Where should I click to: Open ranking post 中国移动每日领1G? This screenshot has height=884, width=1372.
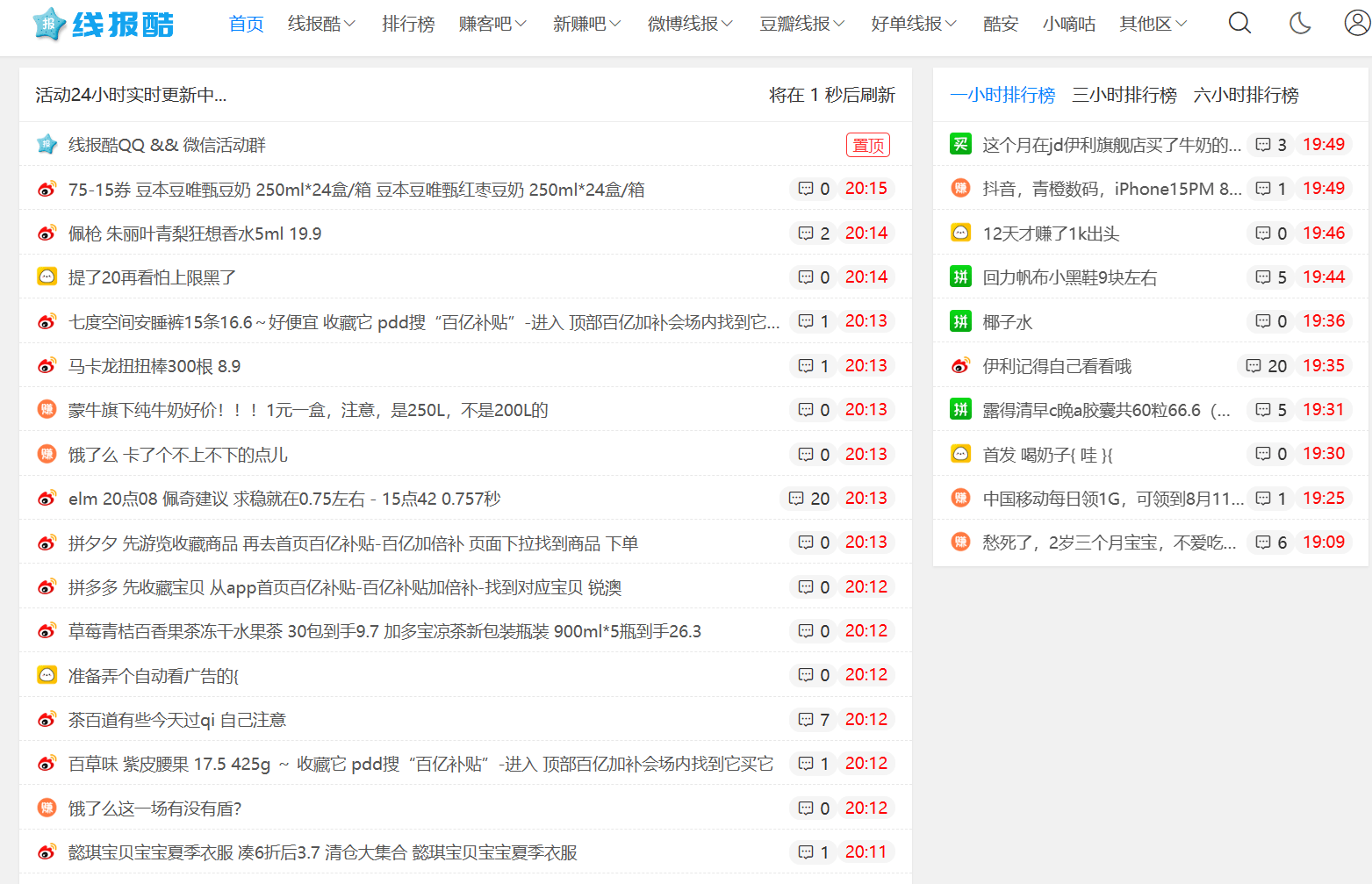coord(1113,499)
